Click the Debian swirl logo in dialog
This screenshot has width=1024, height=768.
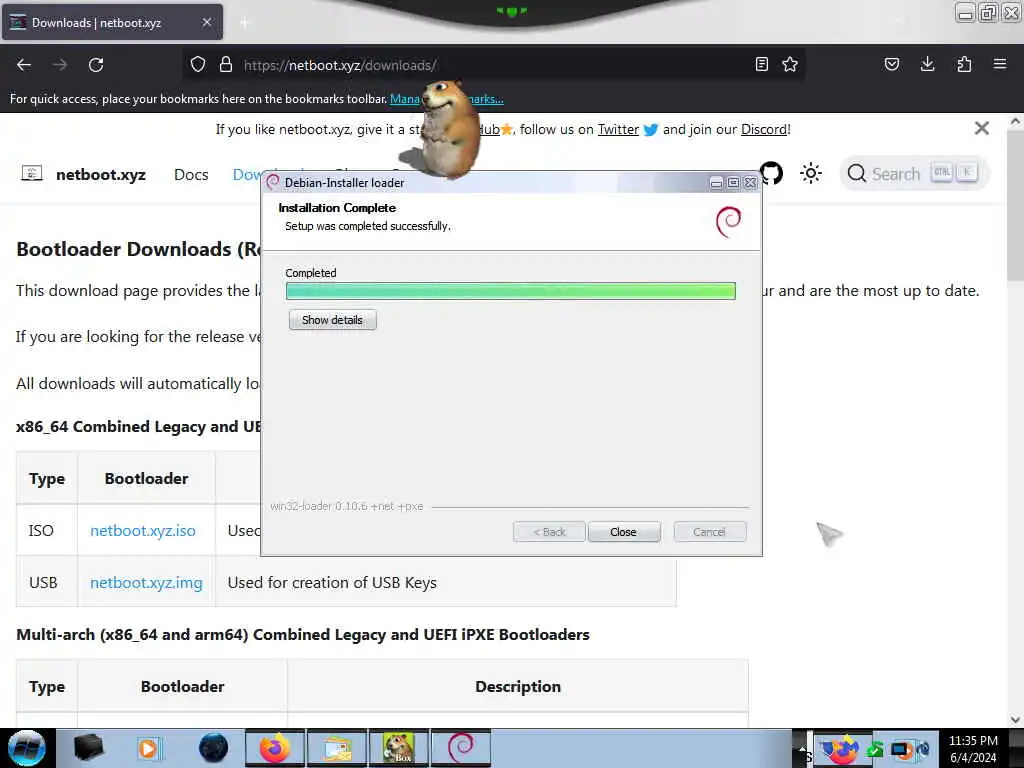tap(728, 221)
